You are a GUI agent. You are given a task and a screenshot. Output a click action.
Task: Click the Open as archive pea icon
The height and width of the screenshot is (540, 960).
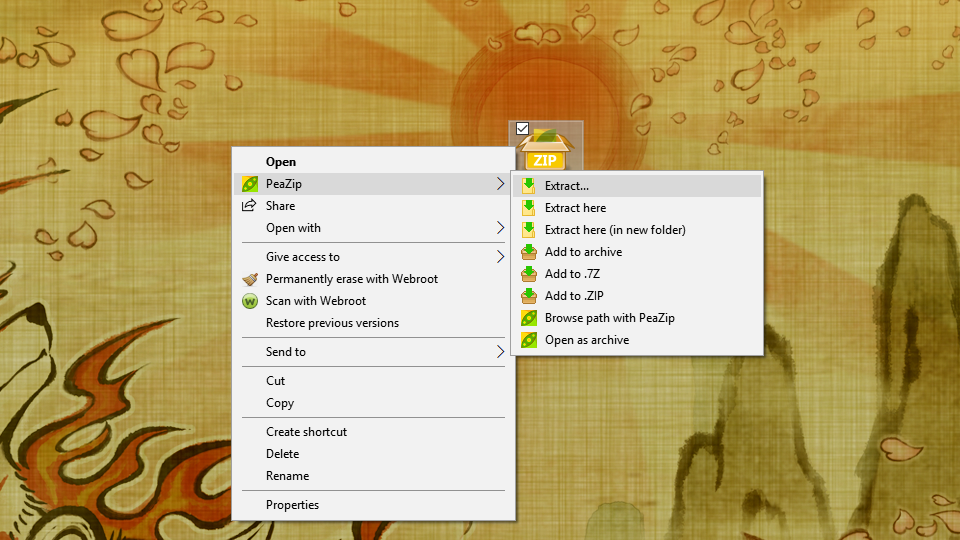tap(528, 340)
